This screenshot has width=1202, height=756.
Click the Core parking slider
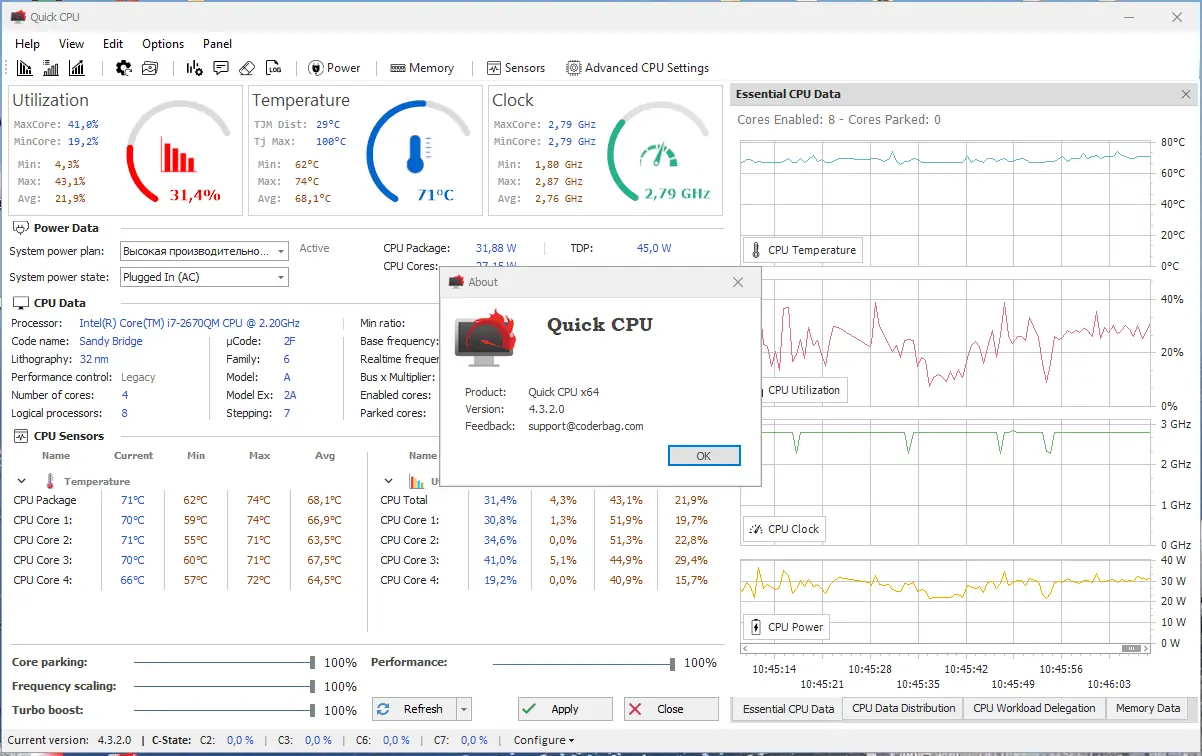[224, 662]
